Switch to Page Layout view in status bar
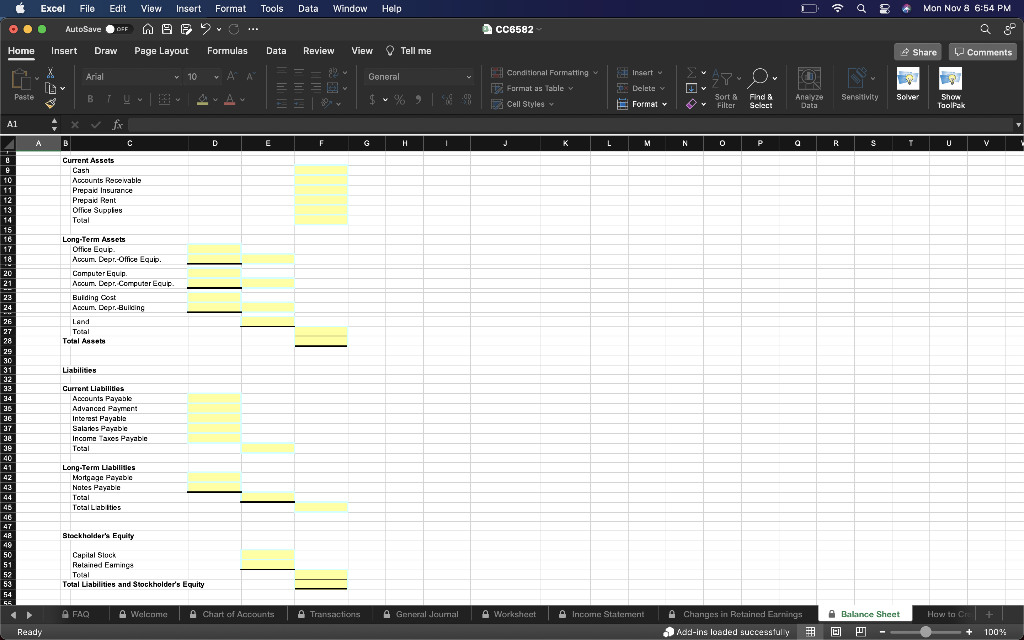The width and height of the screenshot is (1024, 640). (835, 632)
